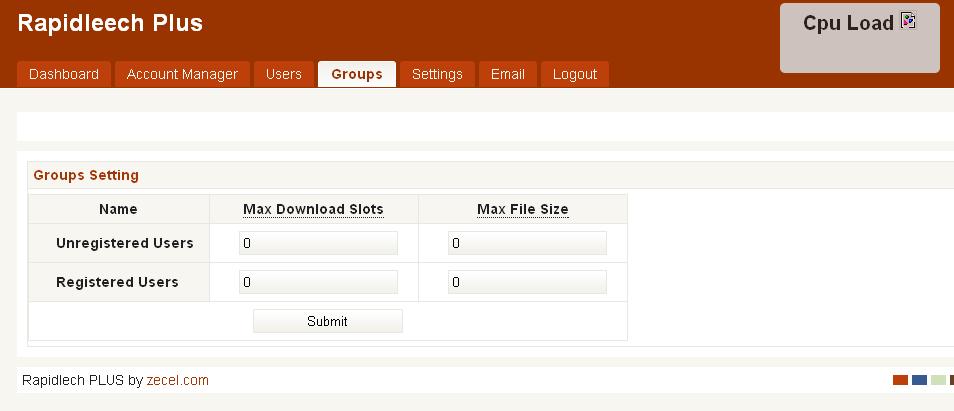Select the Groups tab
The image size is (954, 411).
point(357,74)
